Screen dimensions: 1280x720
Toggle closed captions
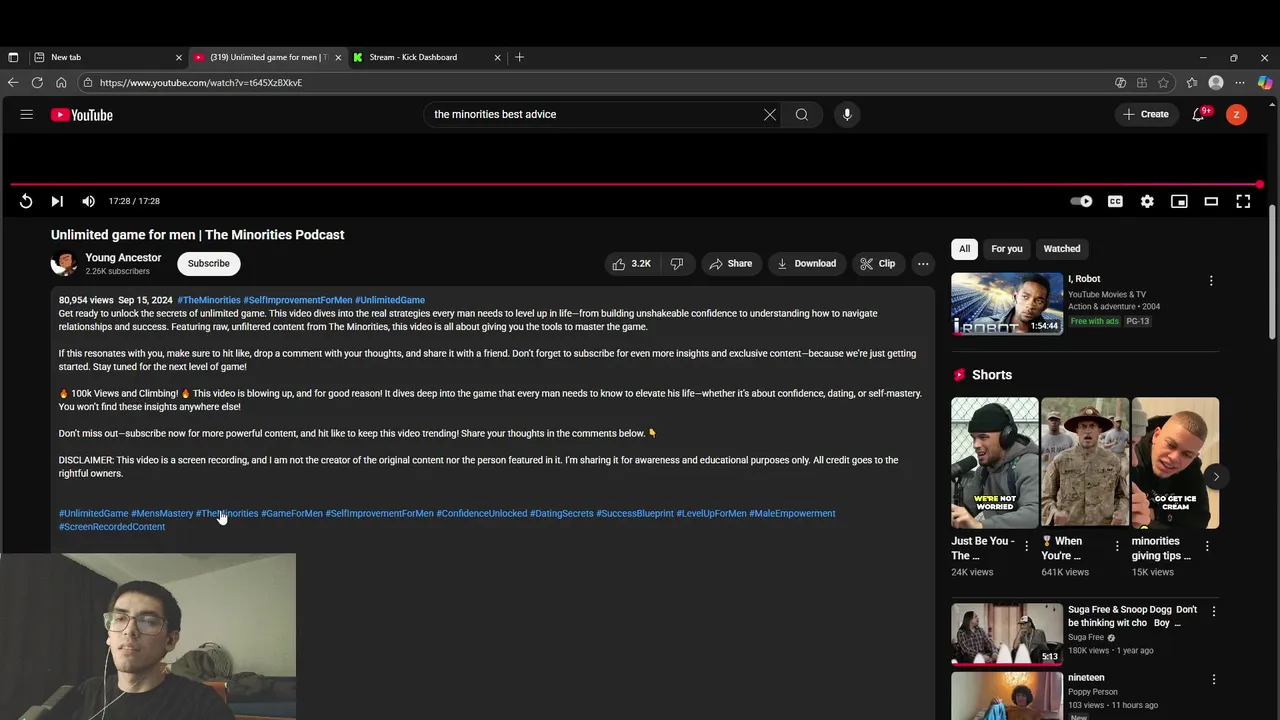tap(1115, 202)
